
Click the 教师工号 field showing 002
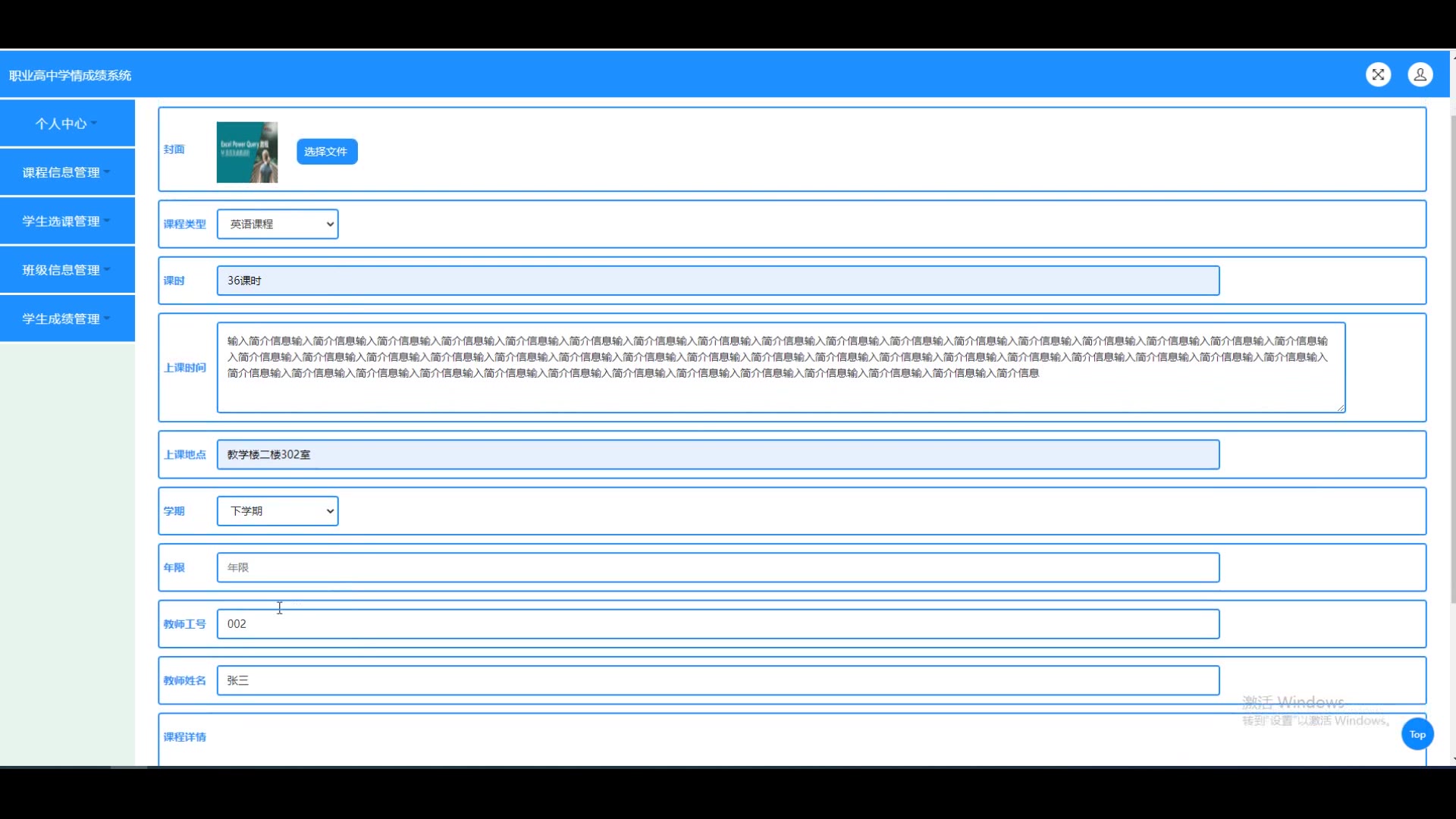click(x=717, y=624)
